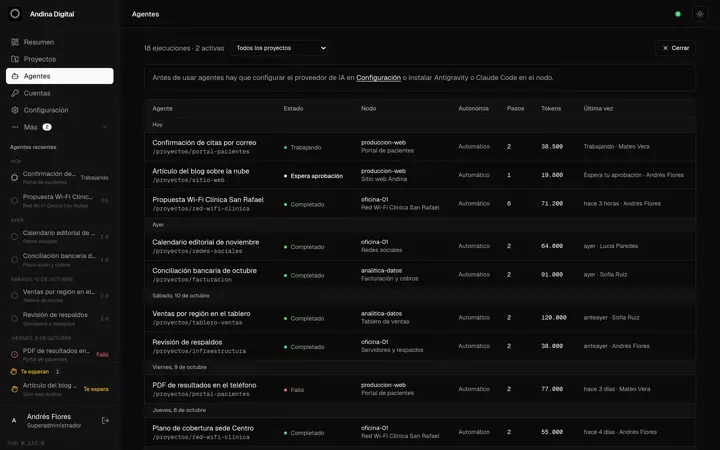The height and width of the screenshot is (450, 720).
Task: Open the Ventas por región en el tablero row
Action: point(420,318)
